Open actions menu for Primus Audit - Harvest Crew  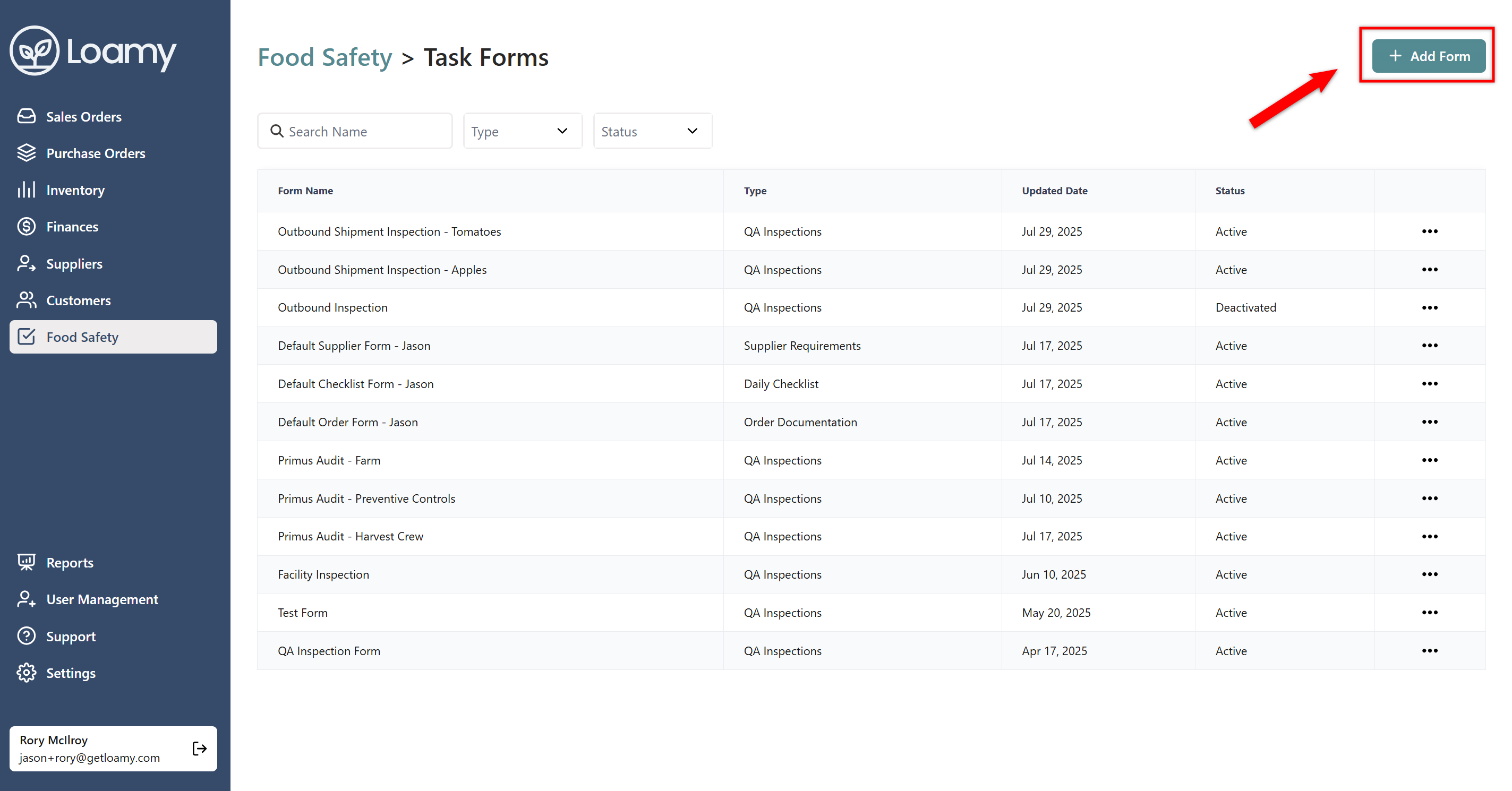coord(1429,536)
